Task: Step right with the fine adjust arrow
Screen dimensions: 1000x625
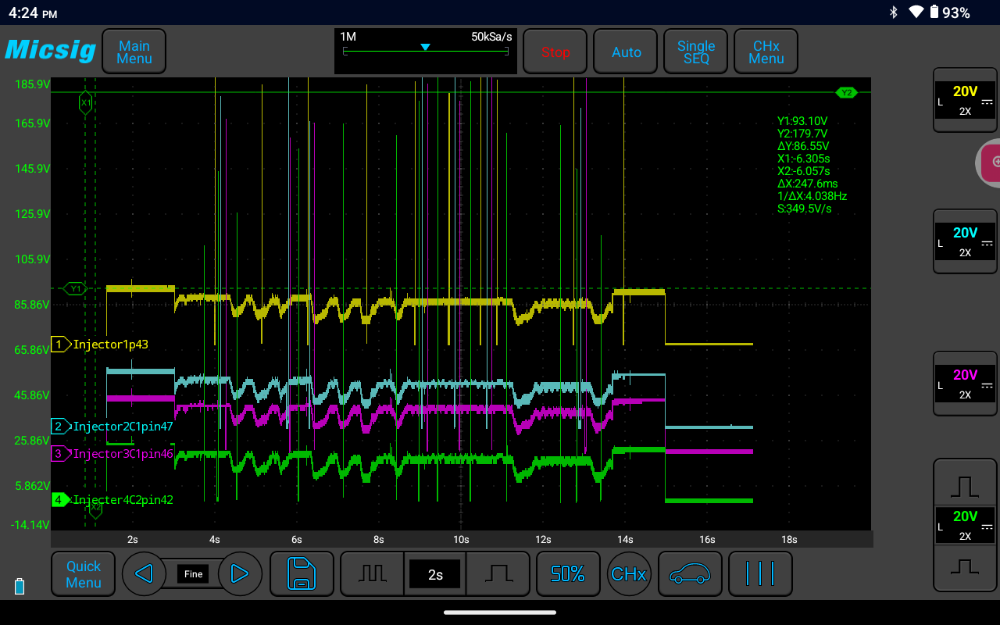Action: tap(239, 574)
